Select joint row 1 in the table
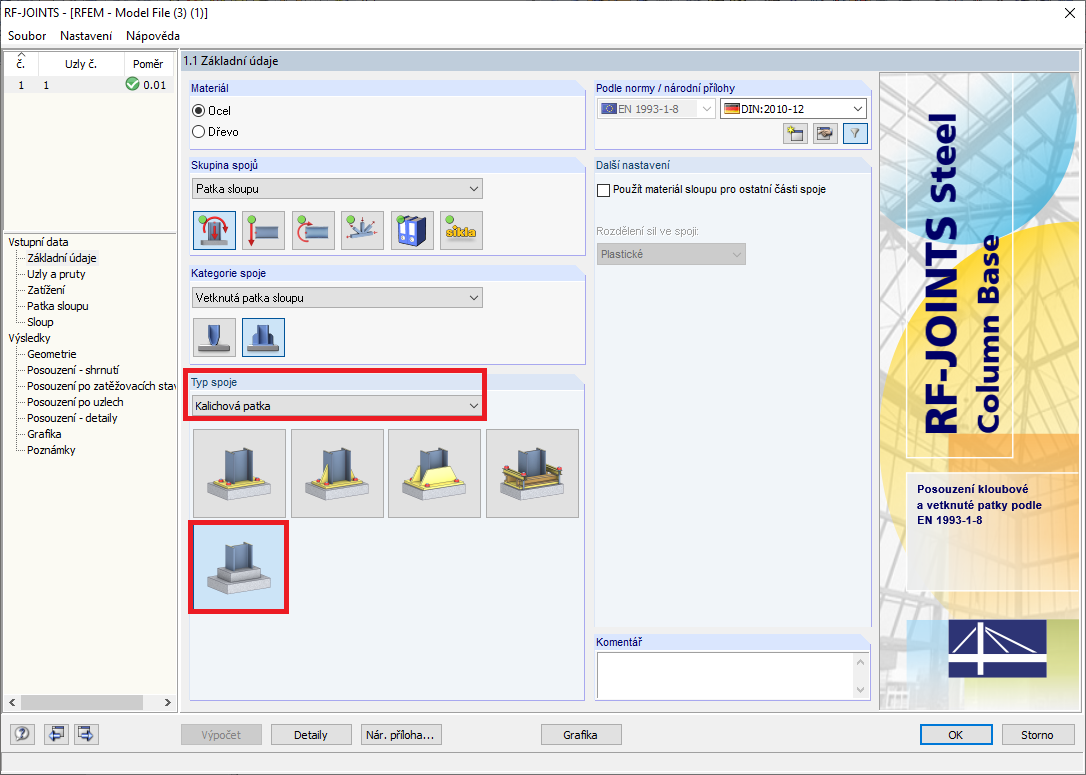The width and height of the screenshot is (1086, 775). pyautogui.click(x=89, y=85)
